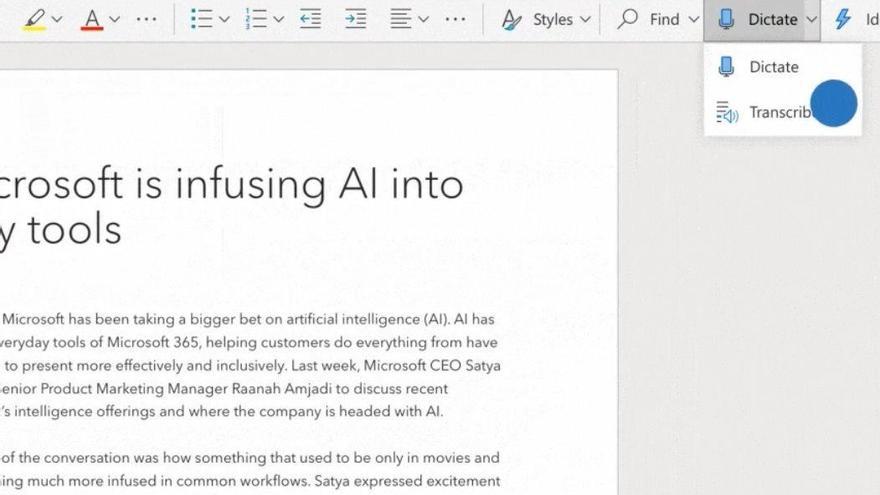Open the Styles gallery

pyautogui.click(x=547, y=19)
